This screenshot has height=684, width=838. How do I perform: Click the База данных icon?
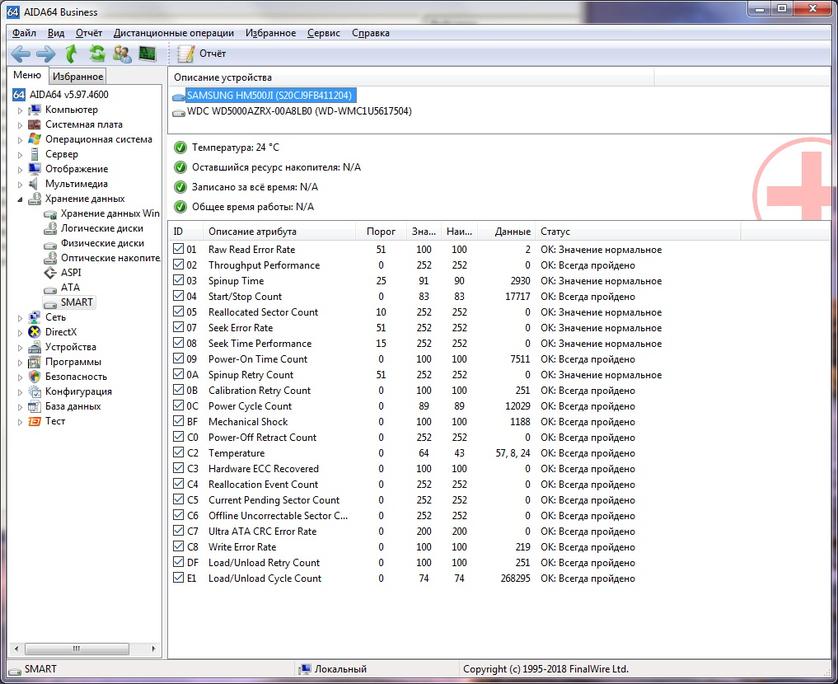pyautogui.click(x=35, y=407)
